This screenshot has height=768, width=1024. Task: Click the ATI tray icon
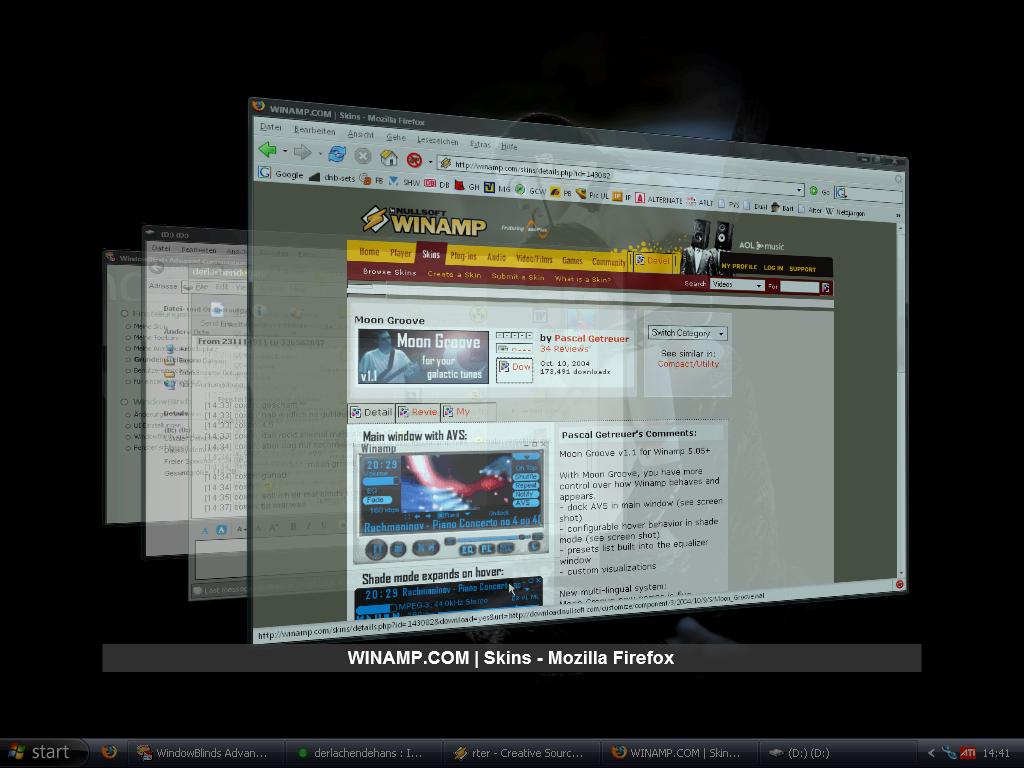(x=967, y=753)
